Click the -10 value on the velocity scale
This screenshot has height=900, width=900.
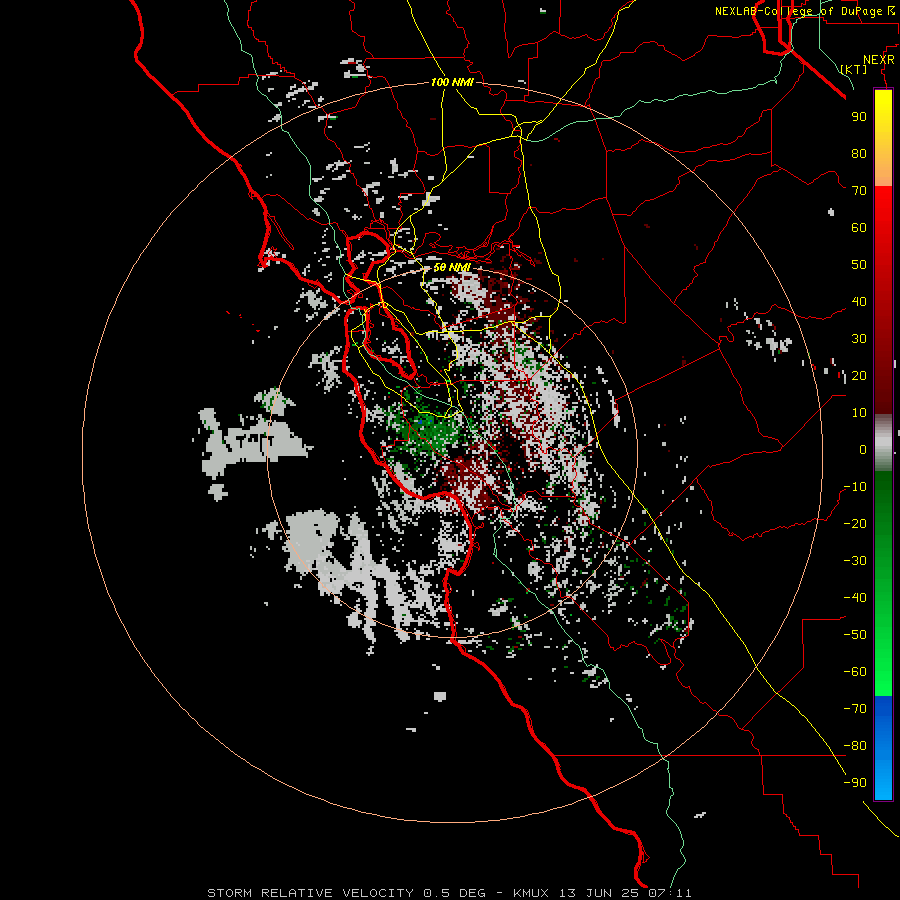click(855, 487)
